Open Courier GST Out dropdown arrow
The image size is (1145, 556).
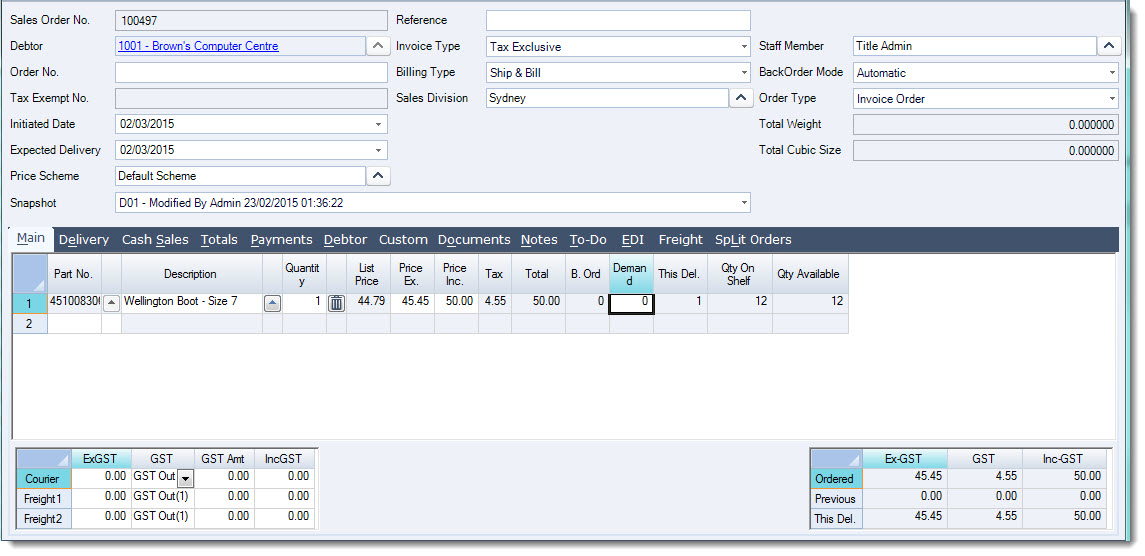(185, 479)
